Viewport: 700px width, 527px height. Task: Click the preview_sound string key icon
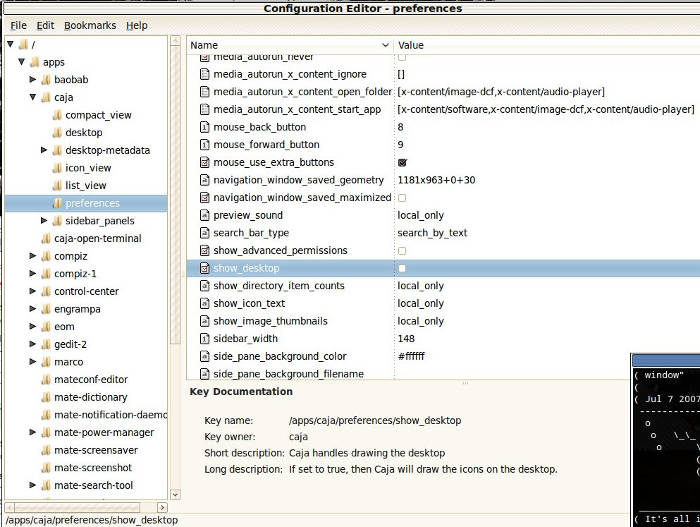pos(204,215)
